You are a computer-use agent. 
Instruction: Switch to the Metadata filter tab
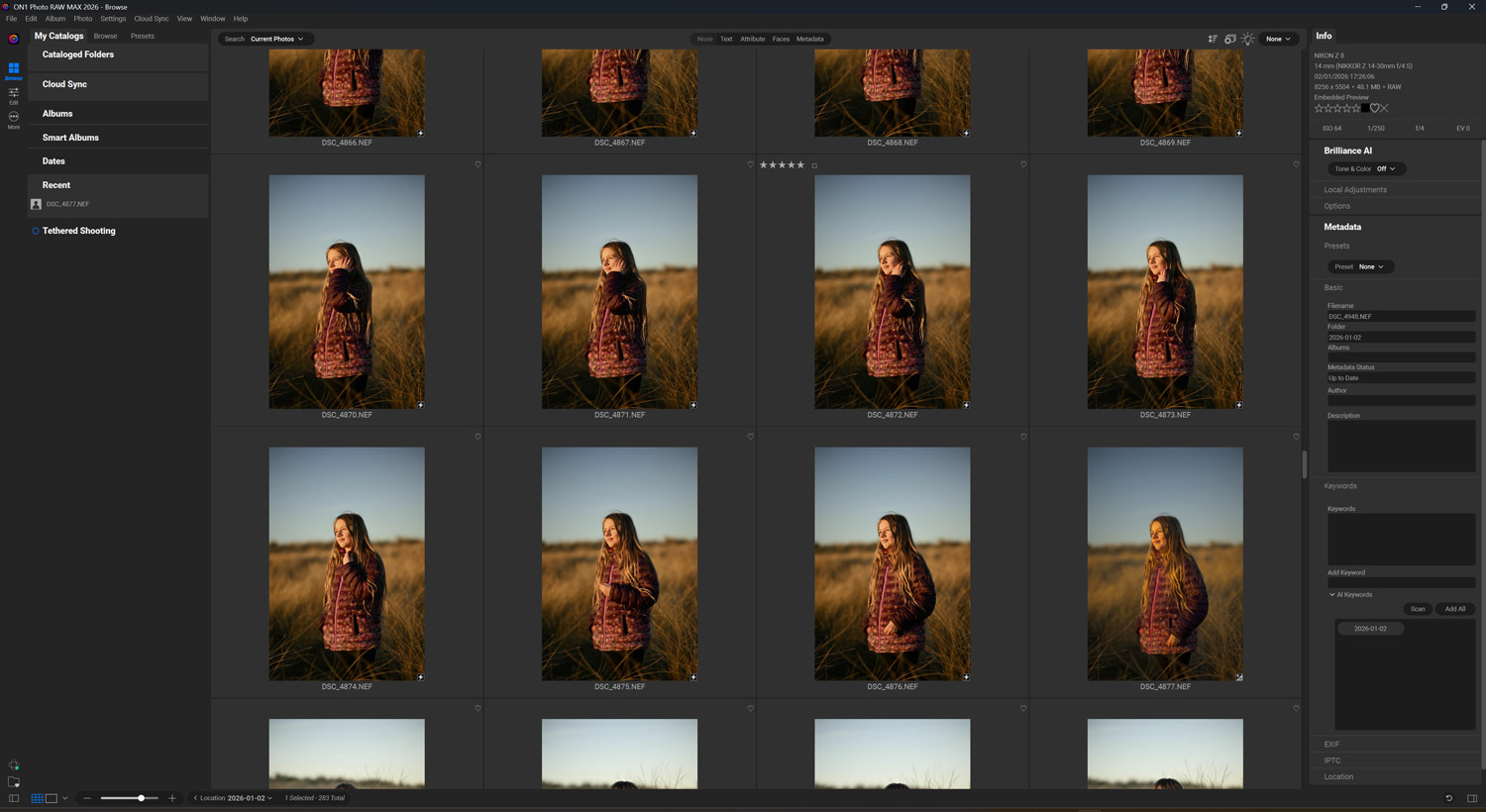click(x=810, y=39)
